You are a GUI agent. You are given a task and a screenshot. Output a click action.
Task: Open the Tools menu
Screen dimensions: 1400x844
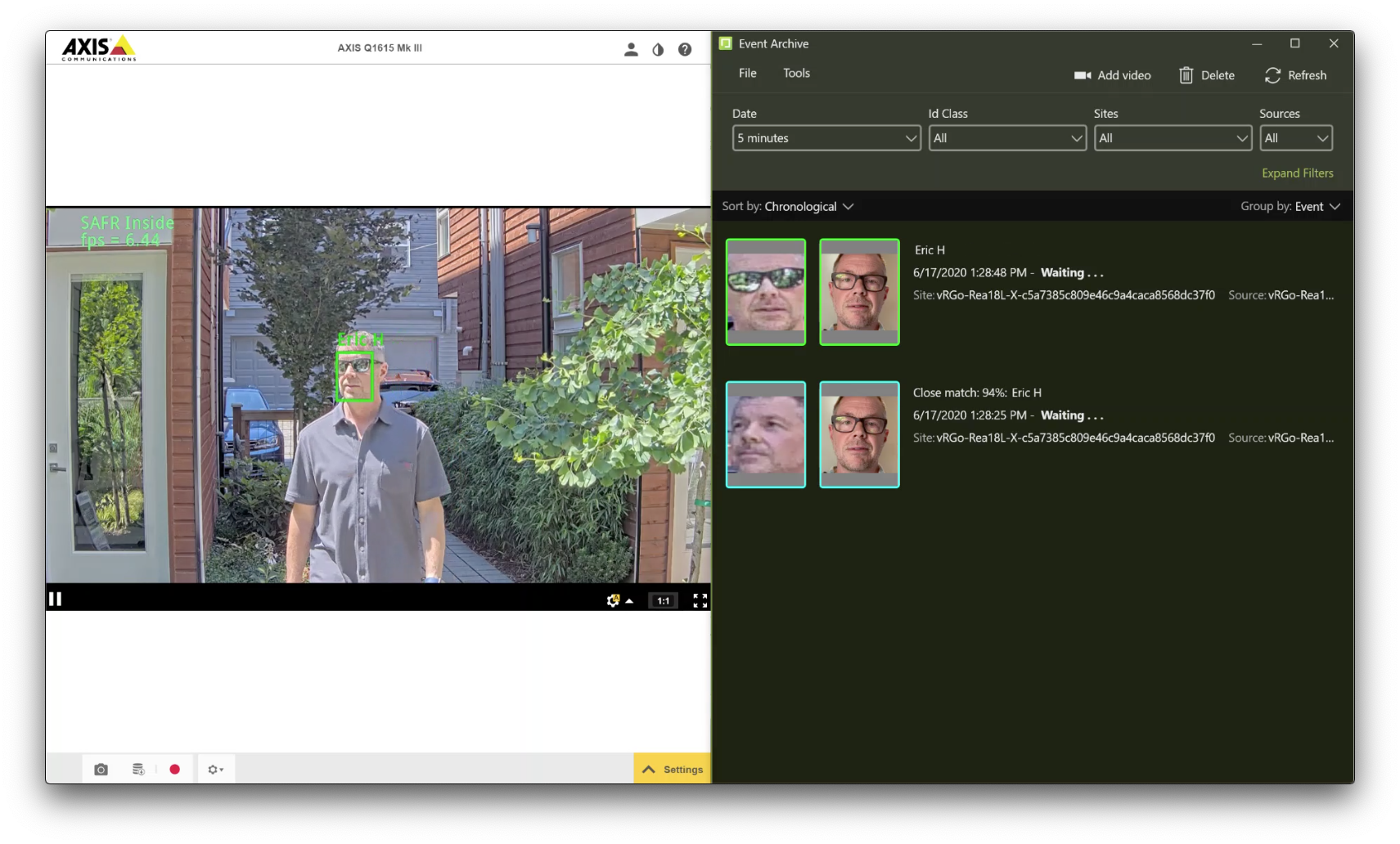[796, 73]
